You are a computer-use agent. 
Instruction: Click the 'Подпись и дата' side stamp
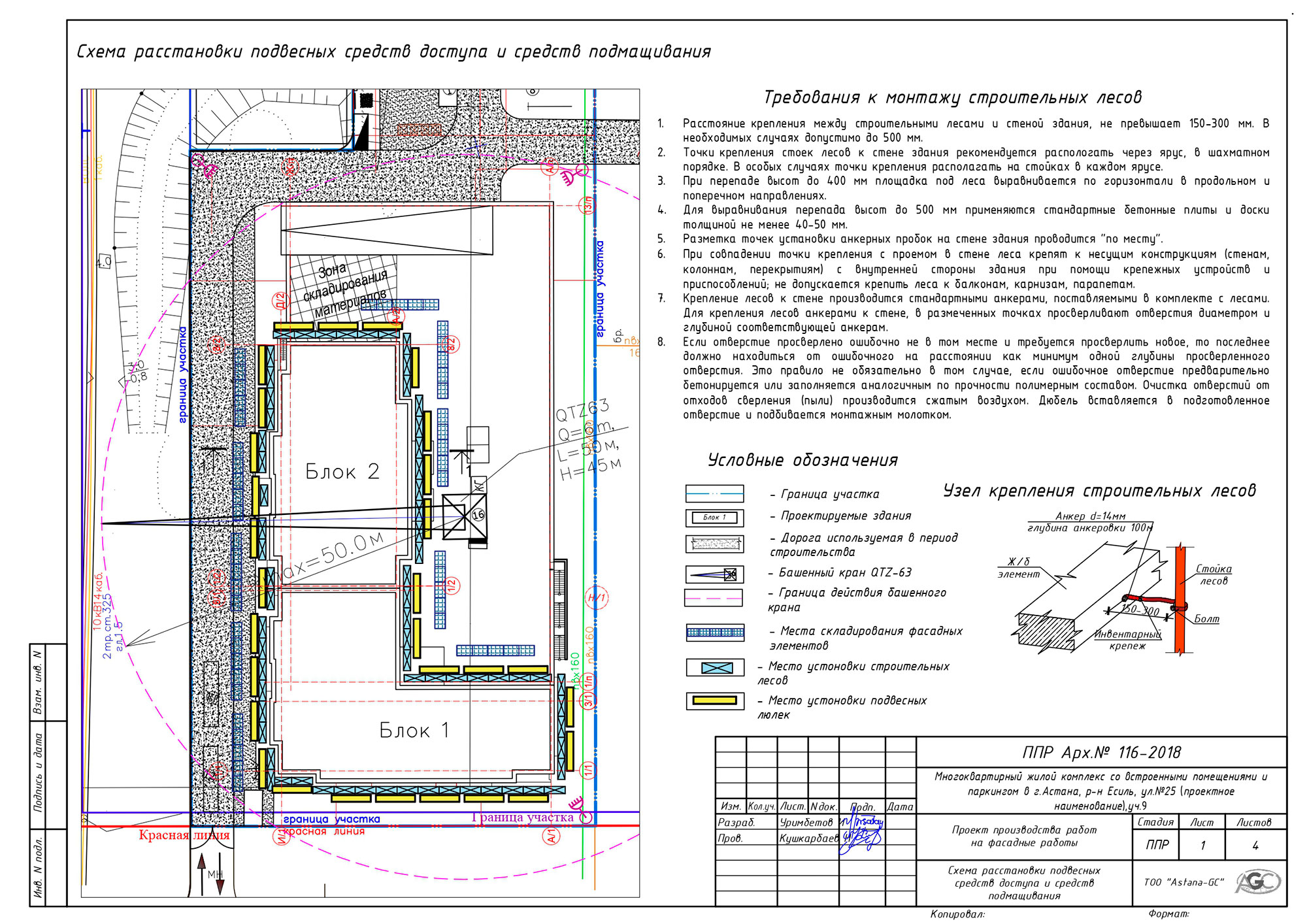tap(38, 771)
